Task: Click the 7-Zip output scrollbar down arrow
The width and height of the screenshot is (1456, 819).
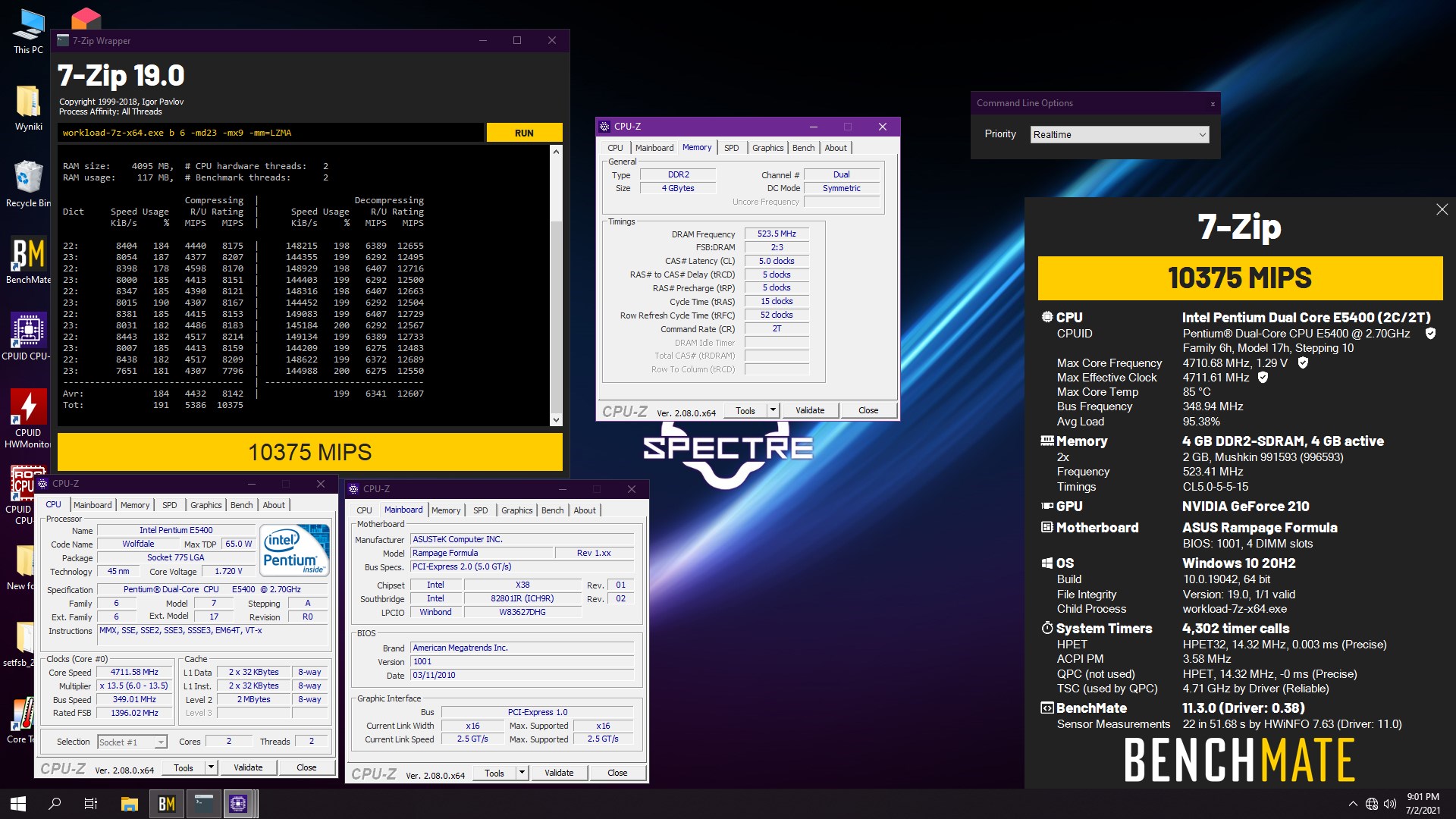Action: 556,420
